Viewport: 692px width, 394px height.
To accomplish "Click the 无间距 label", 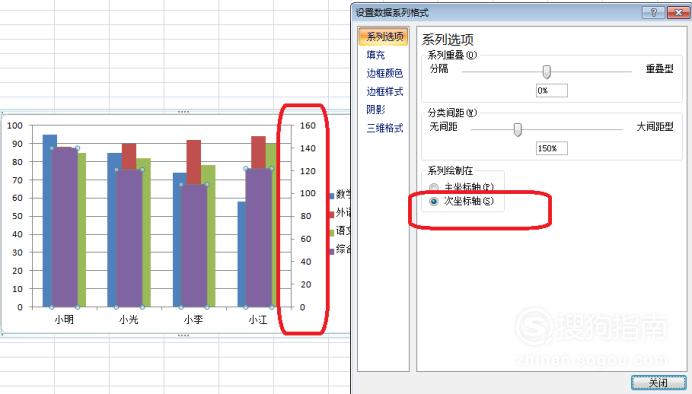I will [443, 127].
